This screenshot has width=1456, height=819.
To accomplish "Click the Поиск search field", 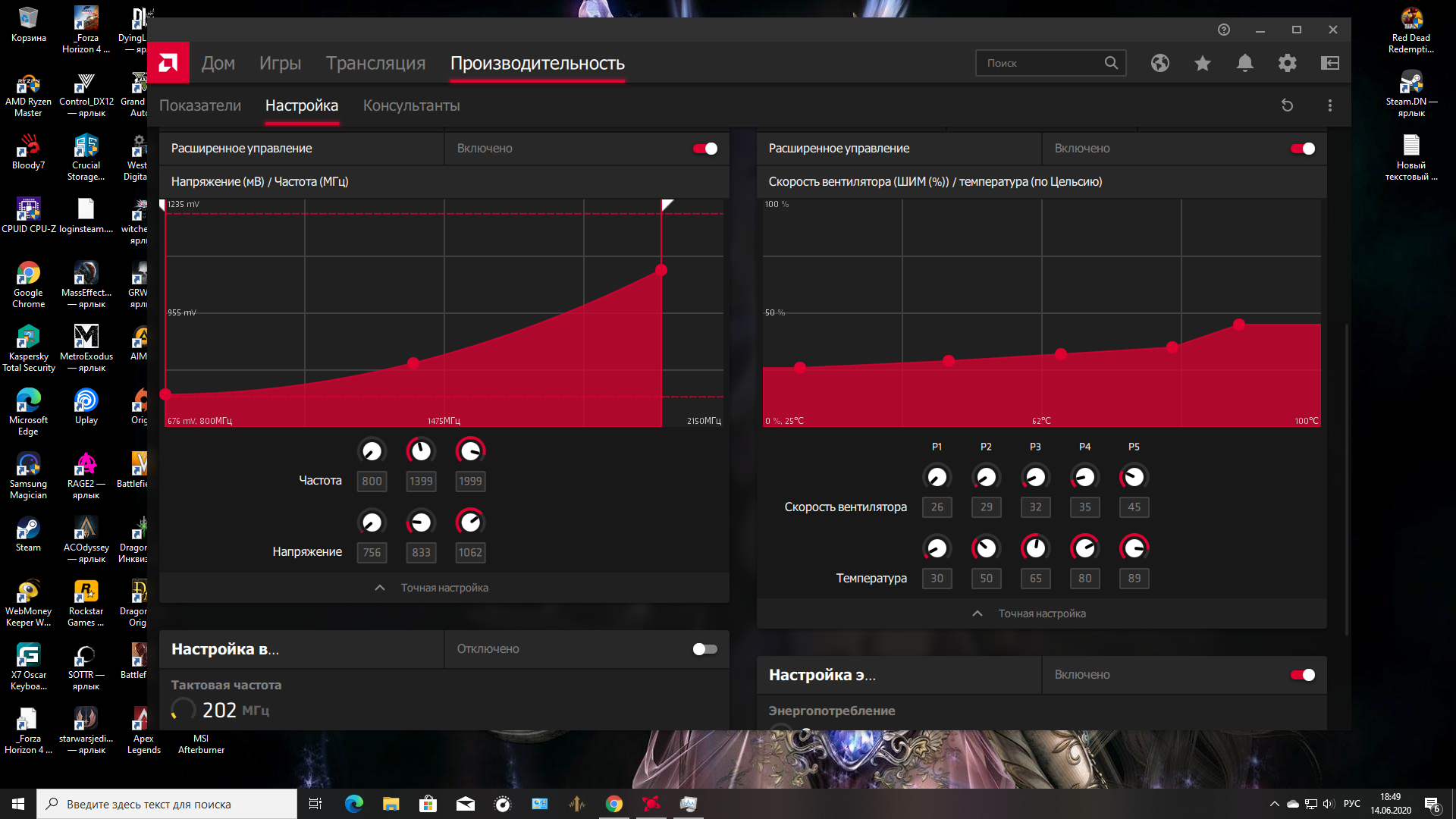I will tap(1039, 63).
